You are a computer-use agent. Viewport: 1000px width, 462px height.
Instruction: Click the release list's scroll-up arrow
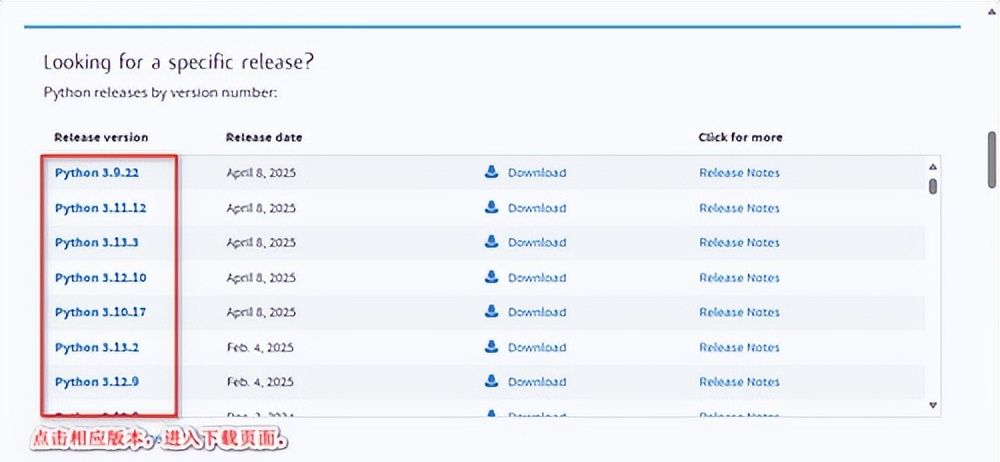[x=933, y=168]
